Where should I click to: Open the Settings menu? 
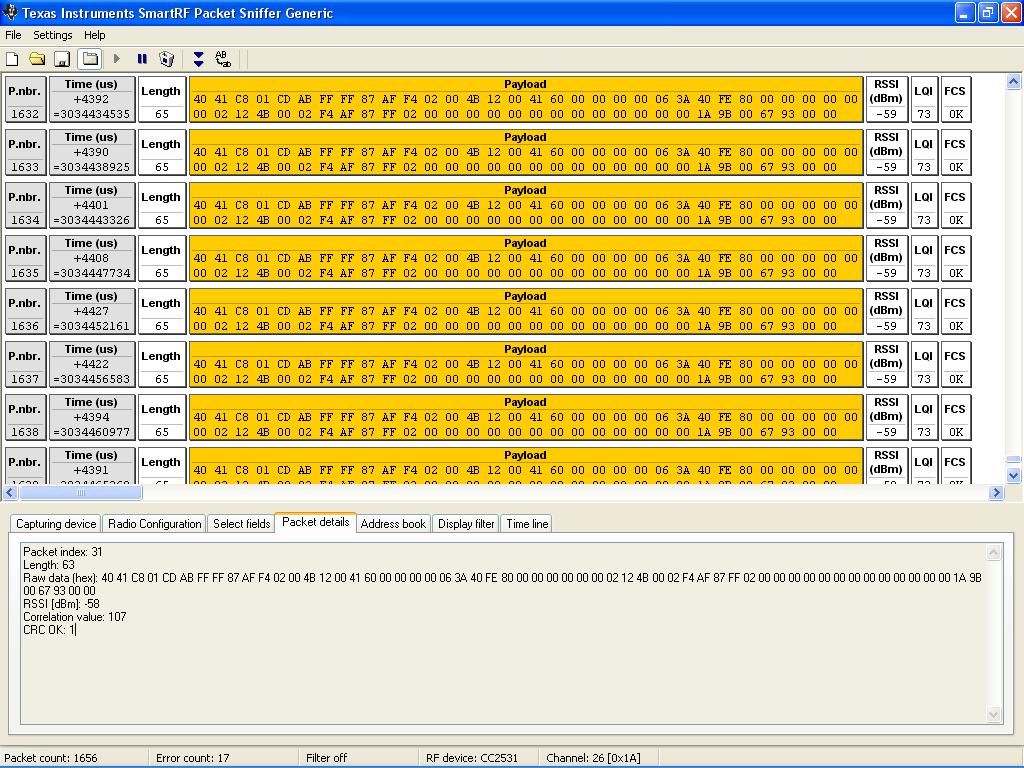pos(53,35)
